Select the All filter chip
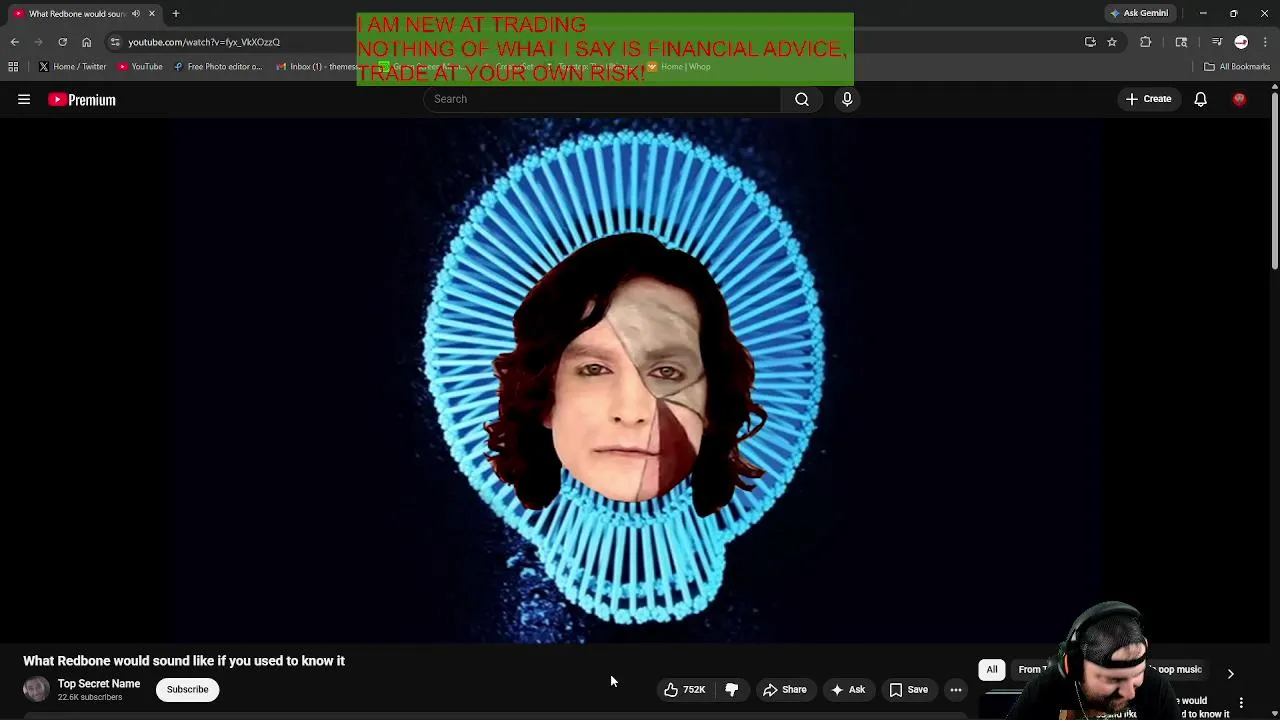The image size is (1280, 720). (992, 670)
